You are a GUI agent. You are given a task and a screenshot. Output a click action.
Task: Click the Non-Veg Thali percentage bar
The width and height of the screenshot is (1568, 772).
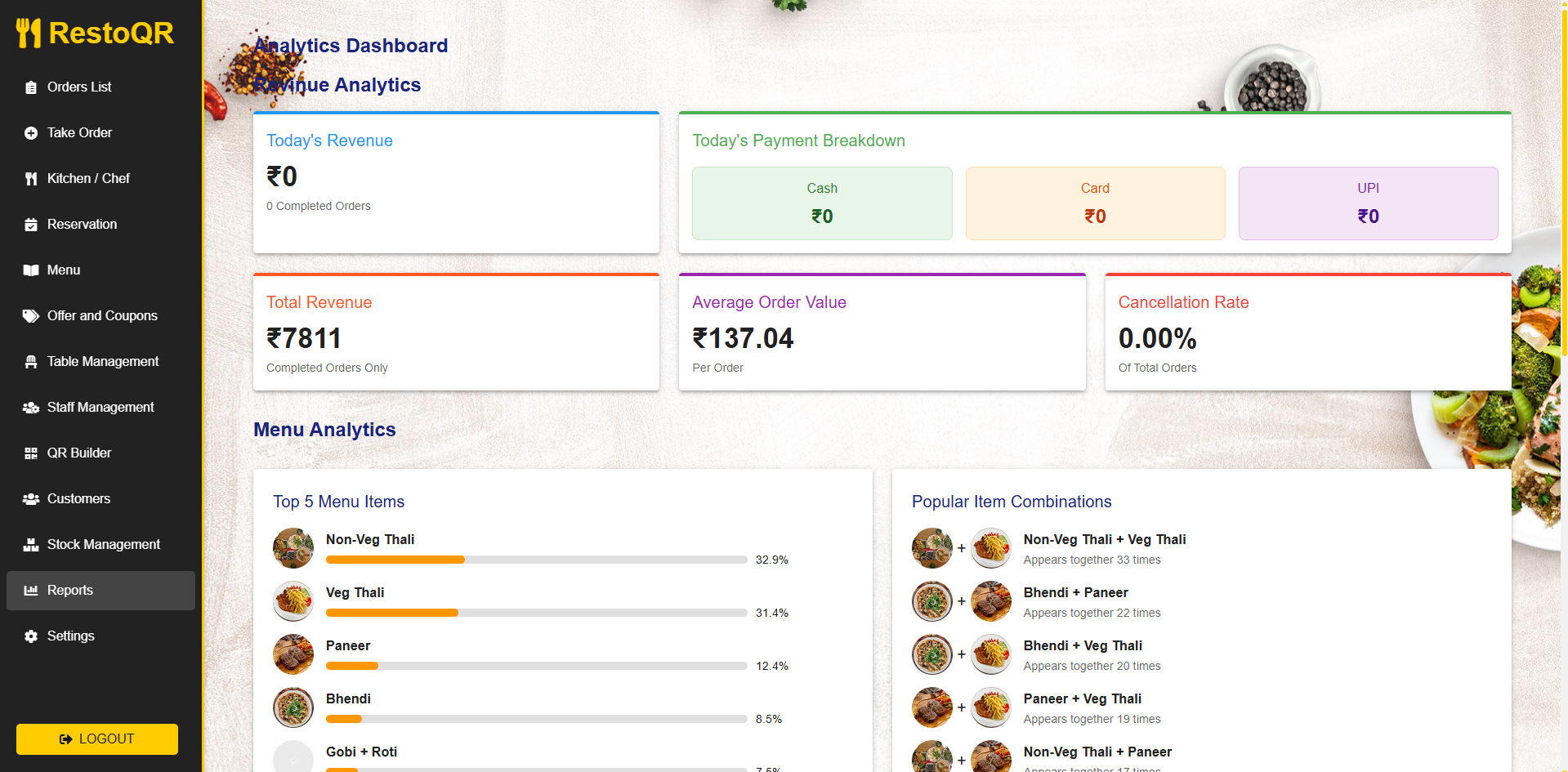click(536, 560)
